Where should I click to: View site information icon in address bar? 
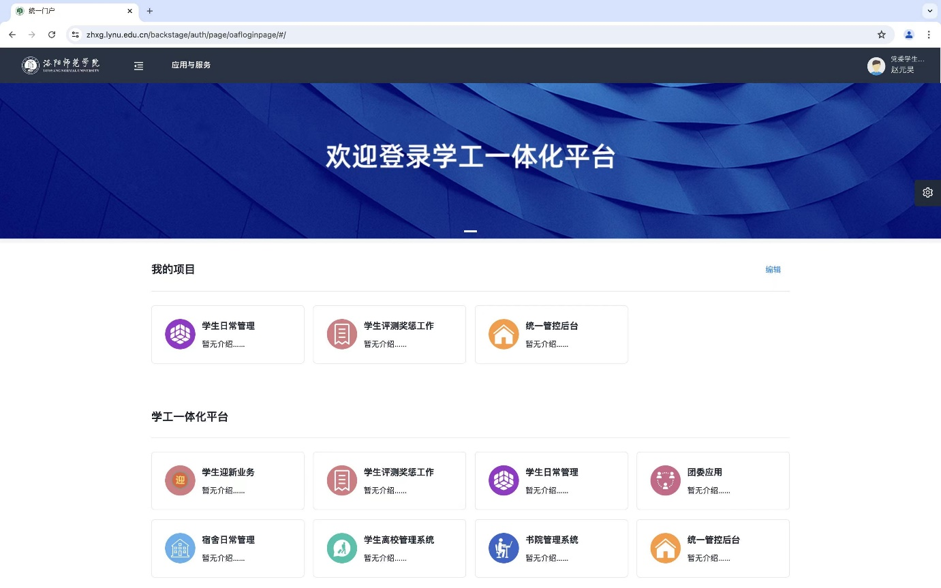click(x=75, y=35)
